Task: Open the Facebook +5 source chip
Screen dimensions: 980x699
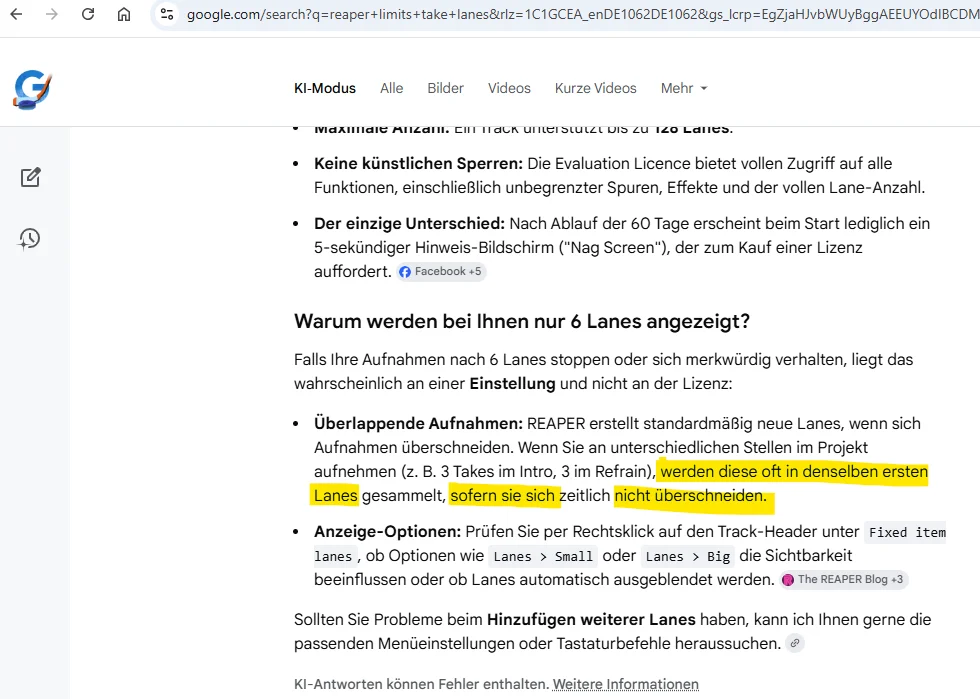Action: [x=440, y=271]
